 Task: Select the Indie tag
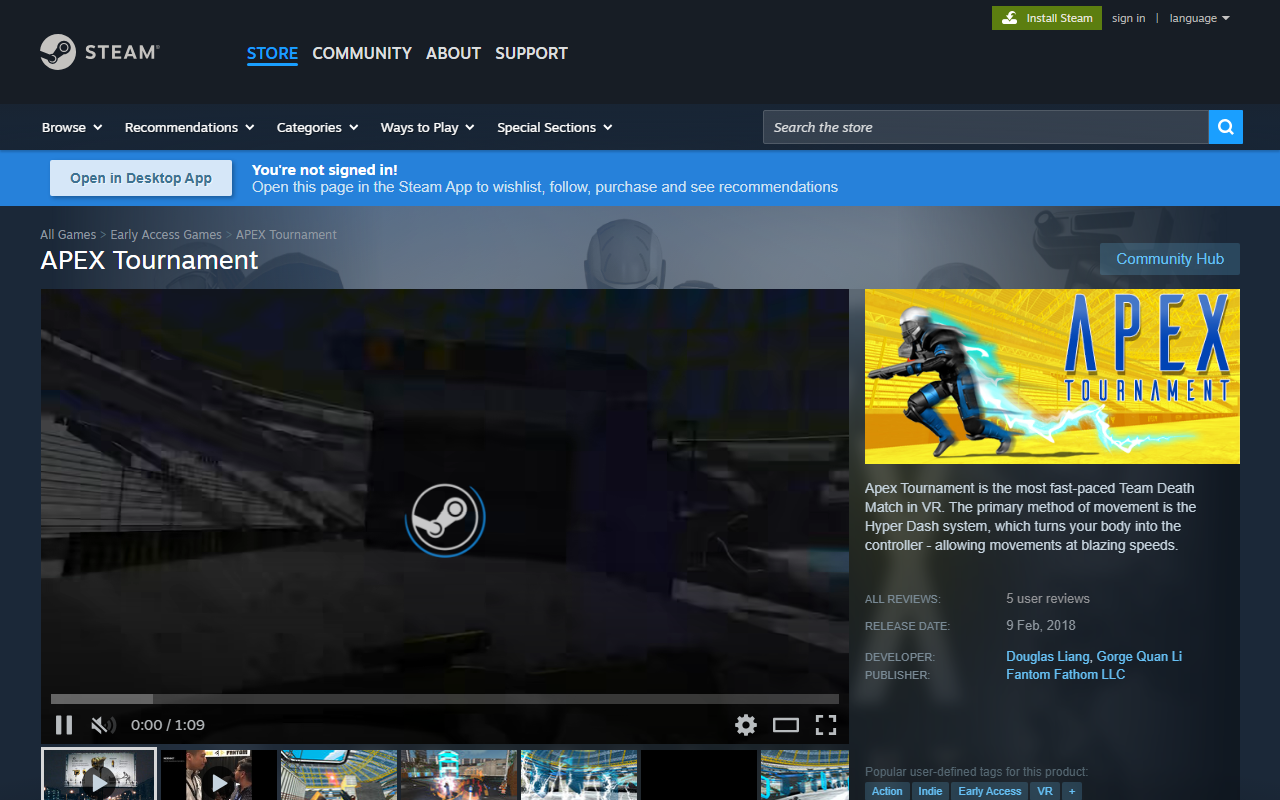(930, 791)
